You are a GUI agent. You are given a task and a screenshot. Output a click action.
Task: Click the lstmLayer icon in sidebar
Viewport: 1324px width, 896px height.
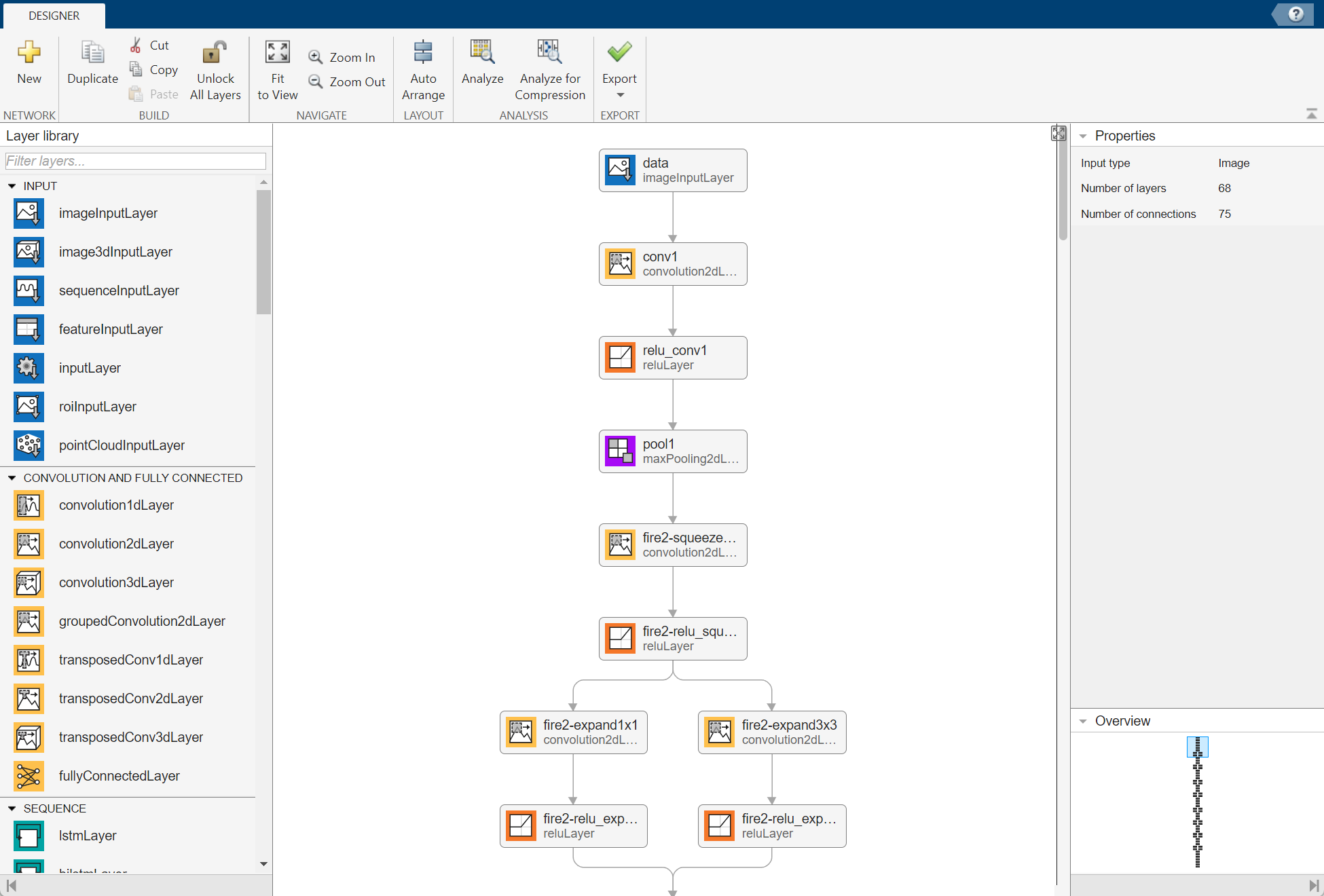pyautogui.click(x=27, y=833)
